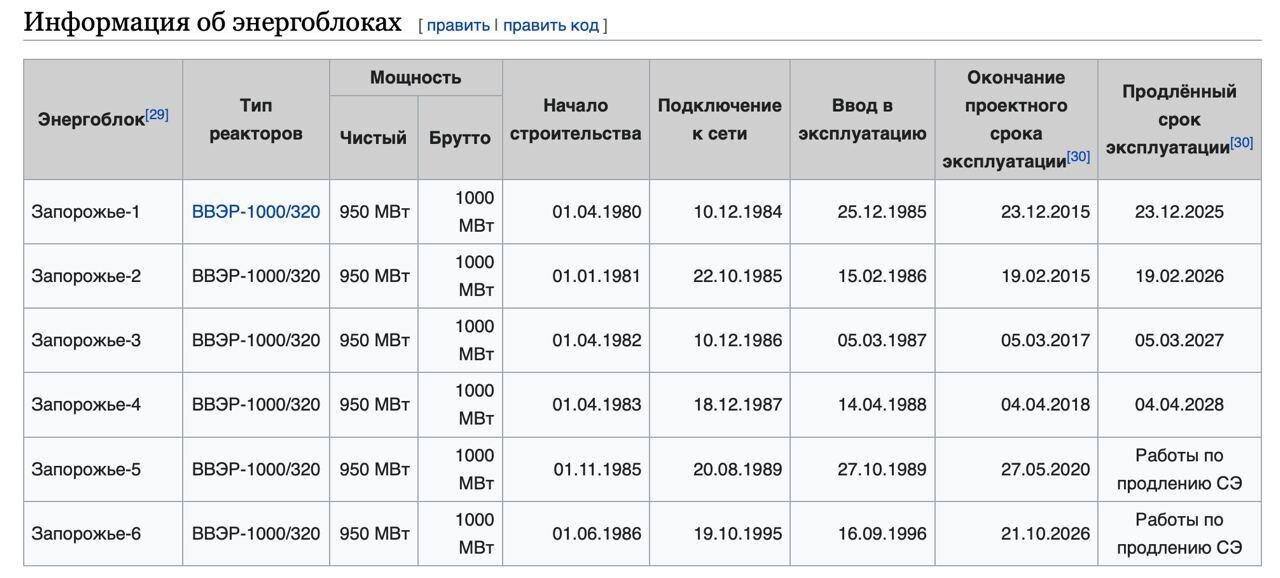Click the Запорожье-1 row label
Viewport: 1280px width, 578px height.
(x=86, y=212)
